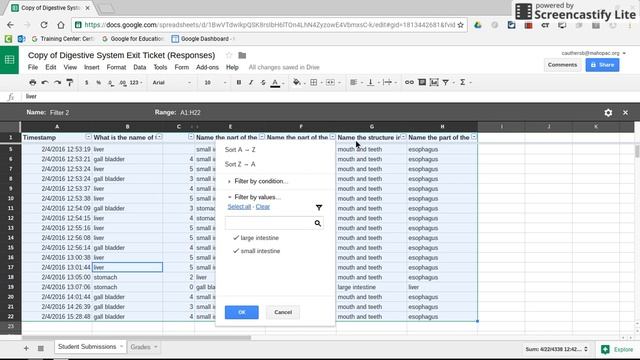Focus the filter values search field
This screenshot has height=360, width=640.
point(274,223)
